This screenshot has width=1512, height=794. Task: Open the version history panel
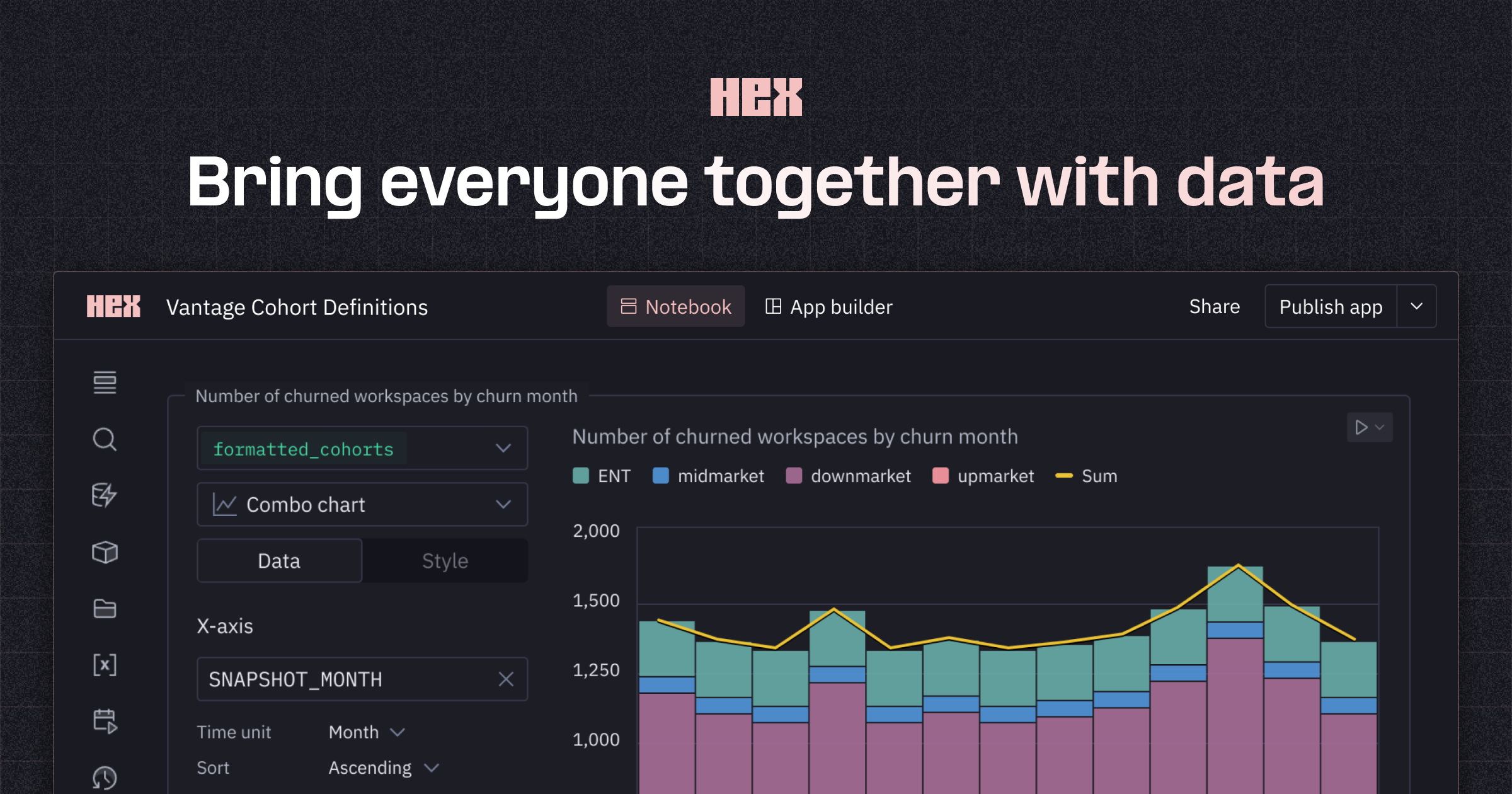tap(105, 778)
